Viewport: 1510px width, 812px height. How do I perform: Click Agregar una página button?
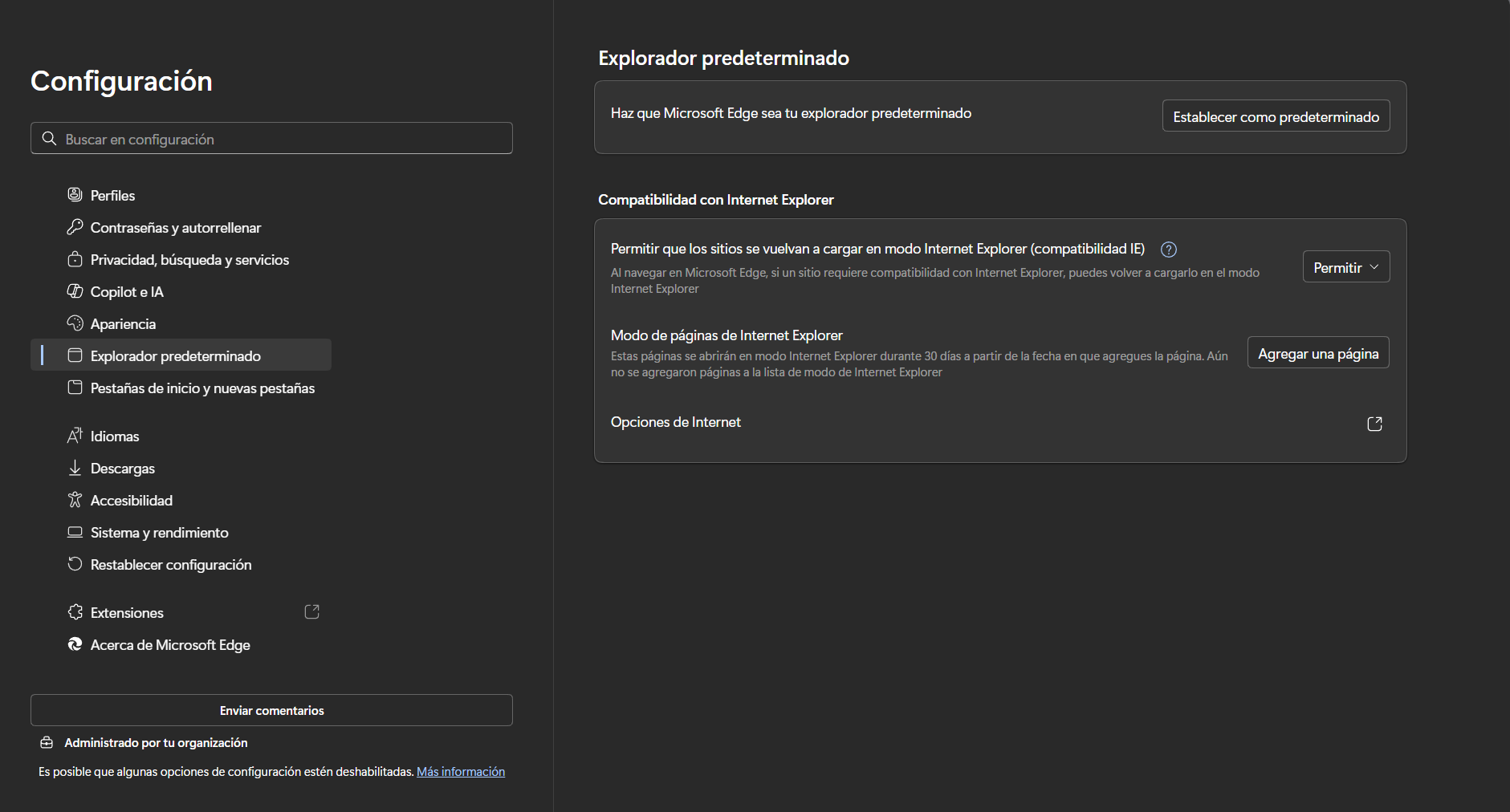pos(1318,353)
